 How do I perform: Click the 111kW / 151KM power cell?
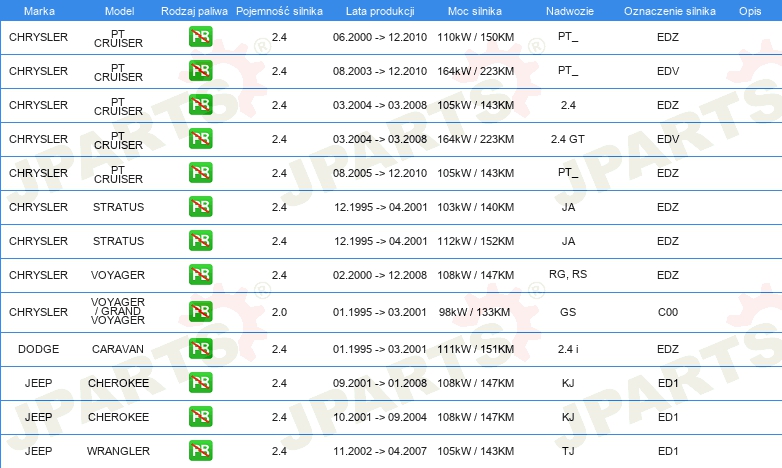tap(475, 349)
